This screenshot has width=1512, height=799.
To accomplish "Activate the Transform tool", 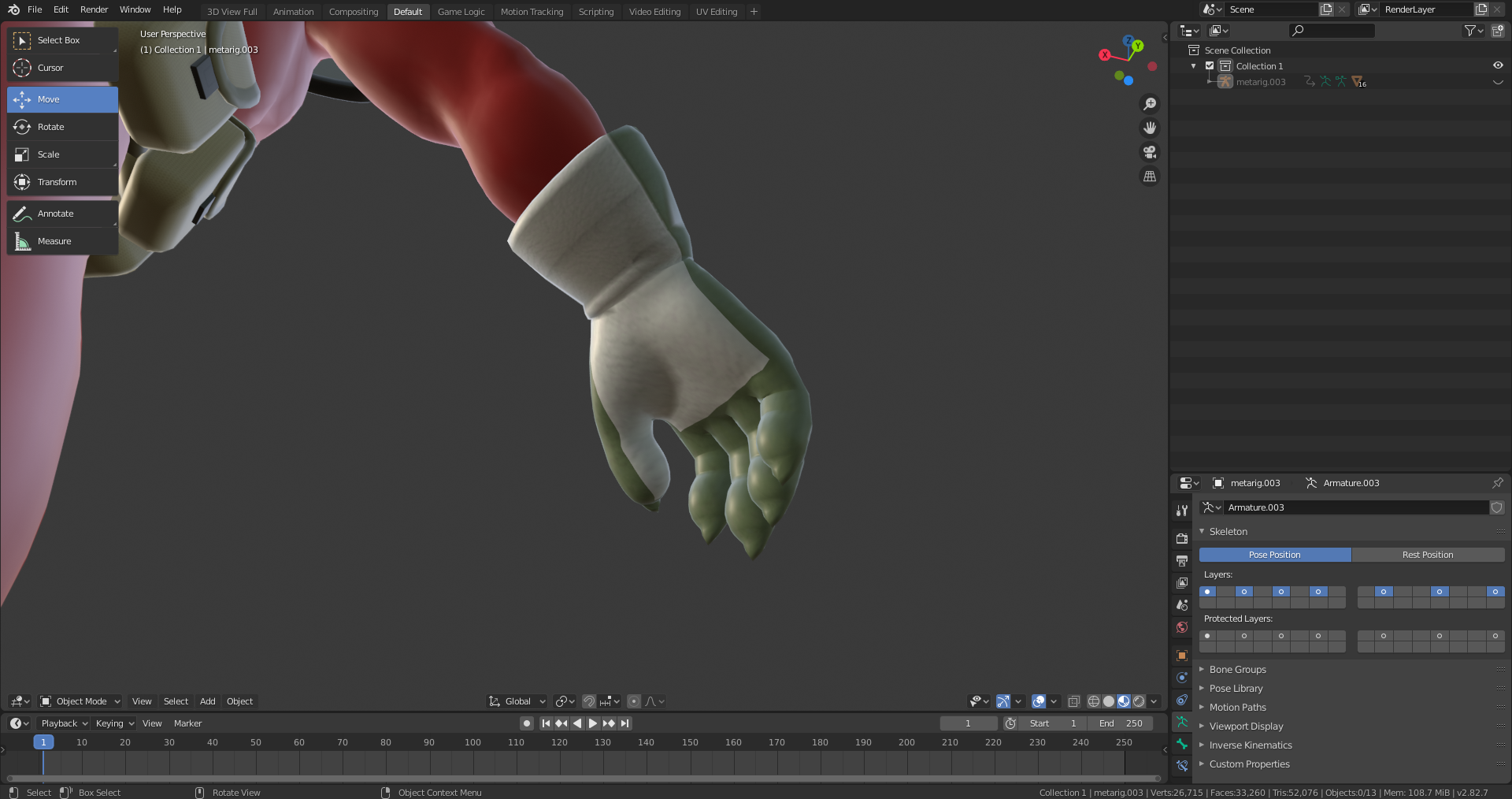I will 63,182.
